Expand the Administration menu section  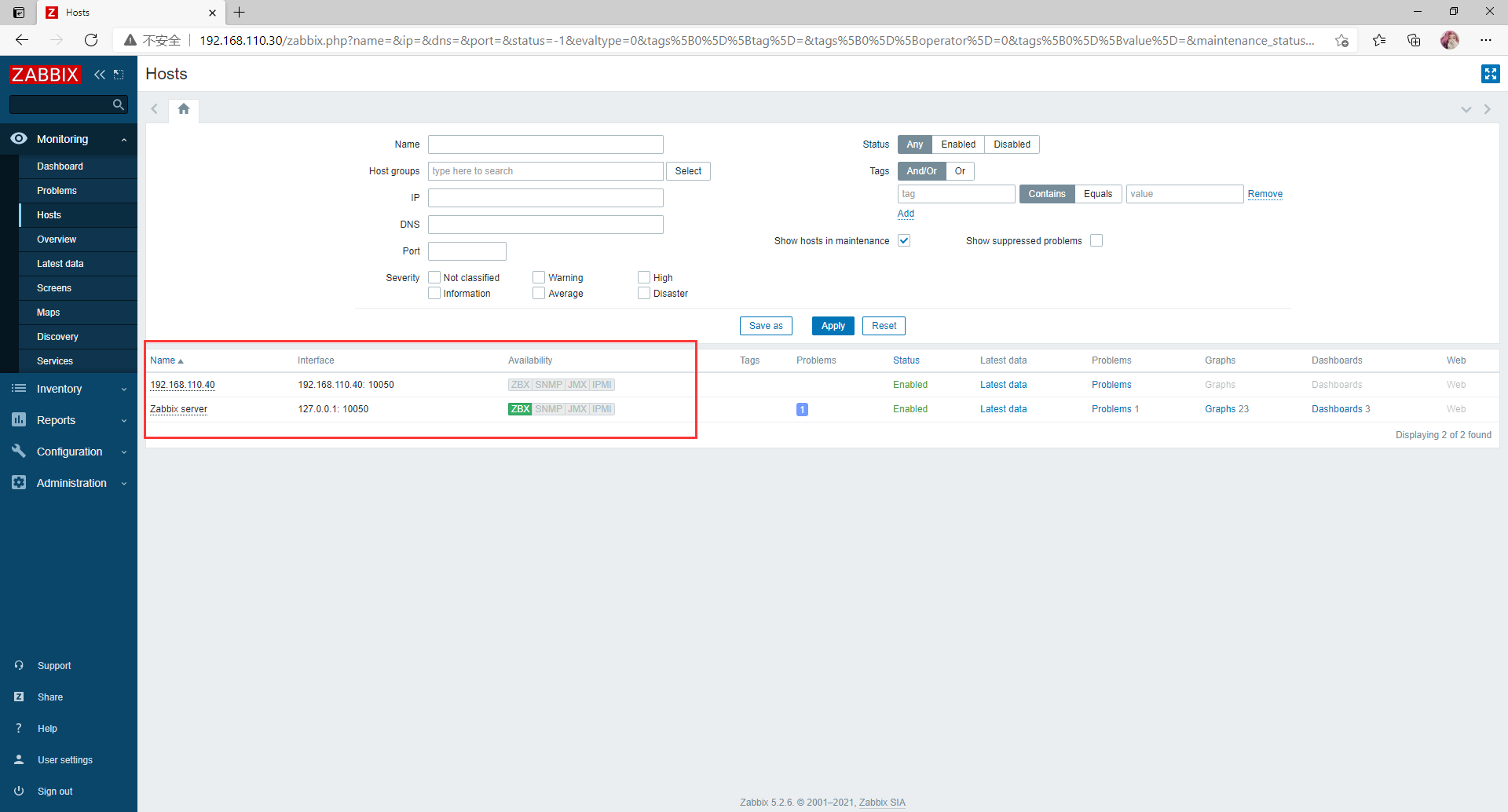124,484
